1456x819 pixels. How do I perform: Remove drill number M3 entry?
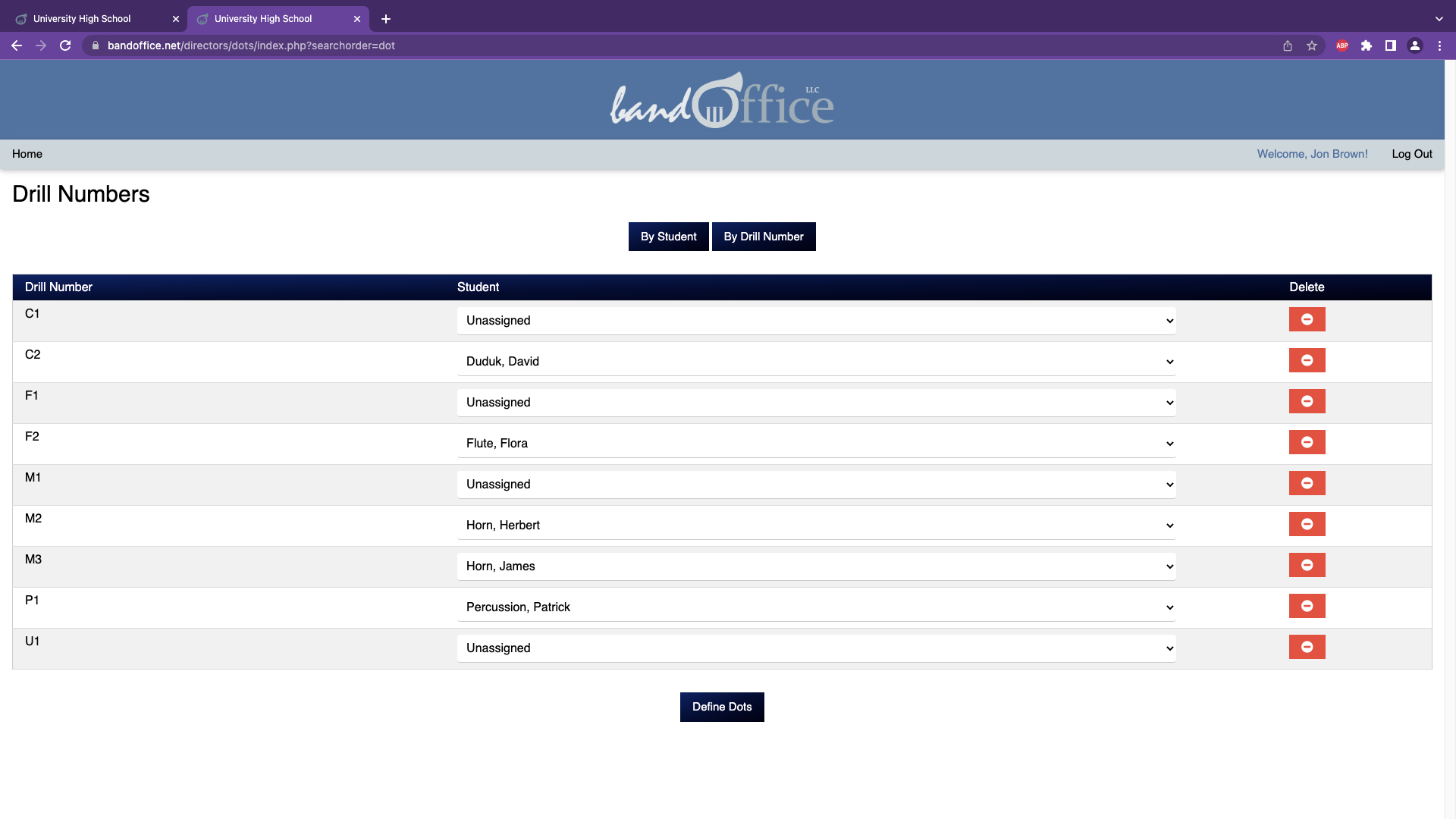pyautogui.click(x=1307, y=565)
